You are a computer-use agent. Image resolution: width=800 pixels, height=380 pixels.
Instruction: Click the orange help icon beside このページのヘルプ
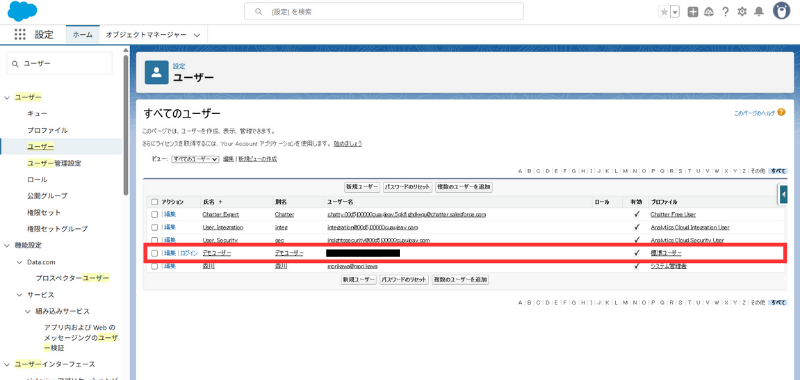(x=781, y=112)
